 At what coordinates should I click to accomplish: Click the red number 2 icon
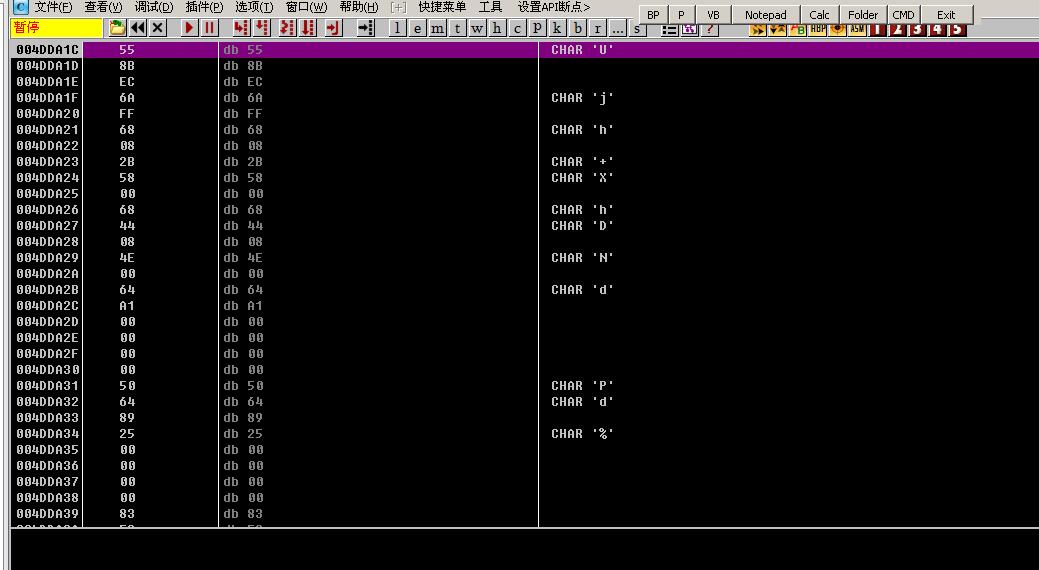[x=897, y=30]
